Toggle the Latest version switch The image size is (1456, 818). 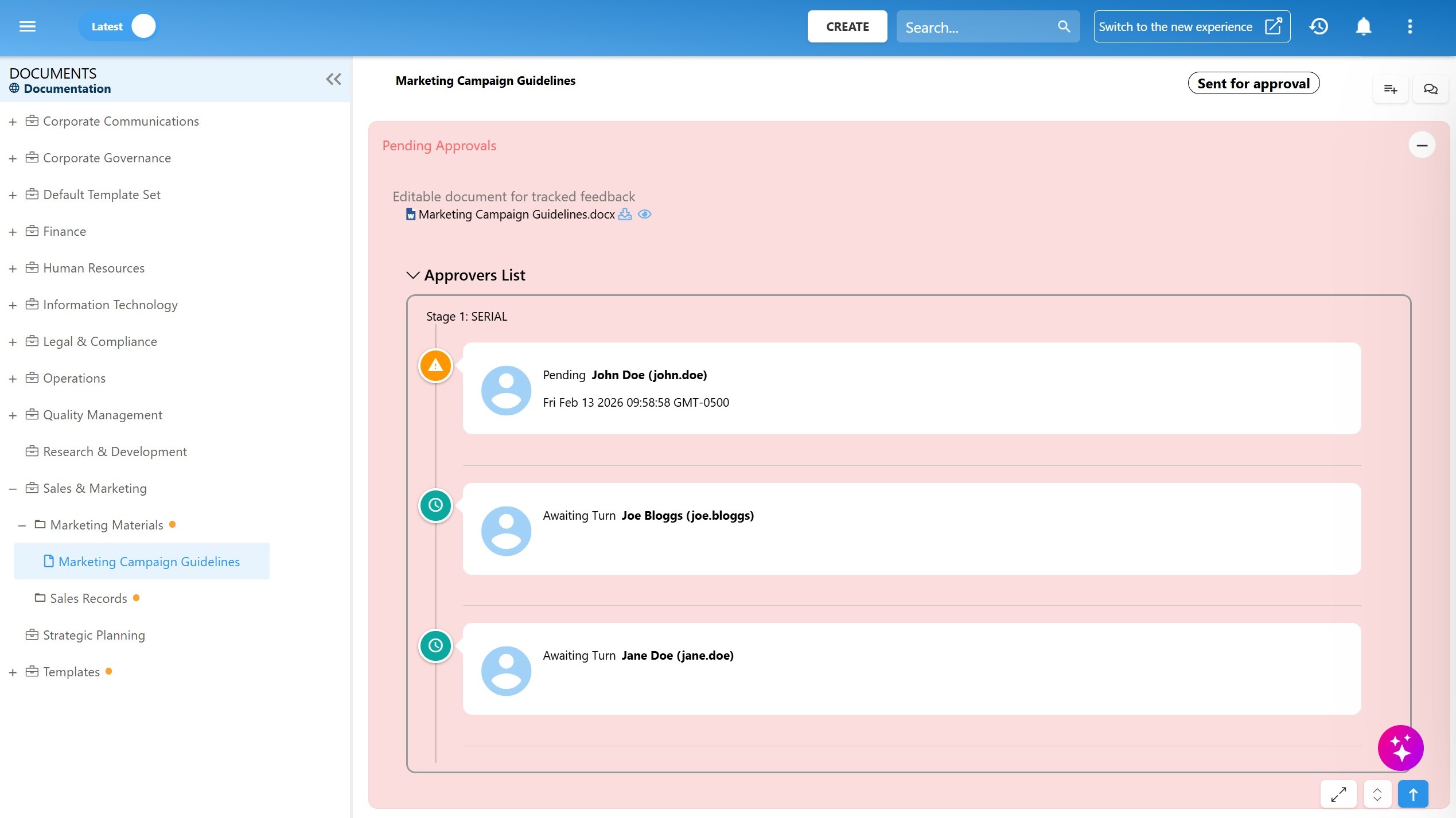tap(143, 26)
